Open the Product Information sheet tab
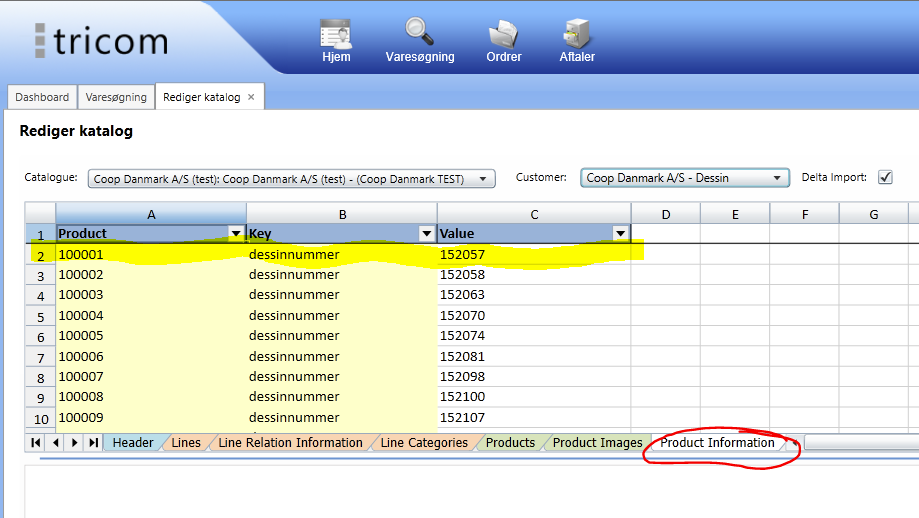Viewport: 919px width, 518px height. pos(717,442)
